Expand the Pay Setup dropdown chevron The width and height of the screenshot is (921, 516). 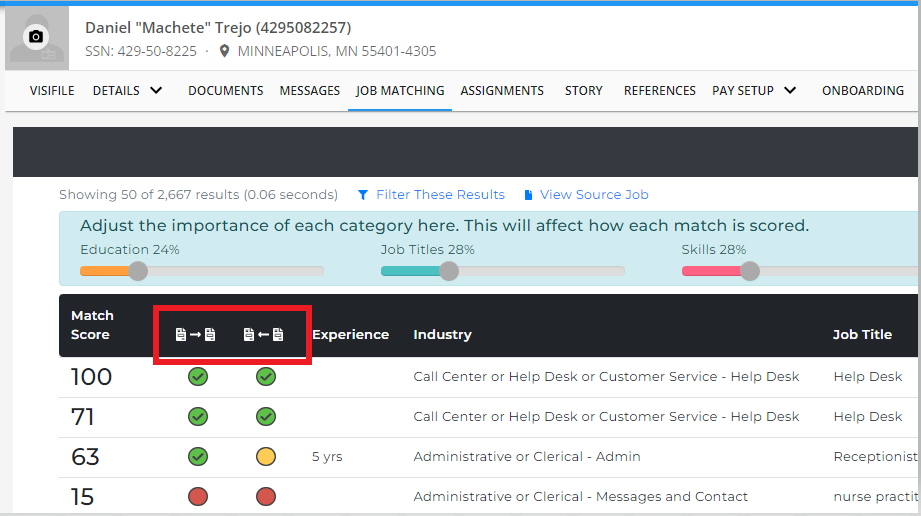[x=790, y=91]
